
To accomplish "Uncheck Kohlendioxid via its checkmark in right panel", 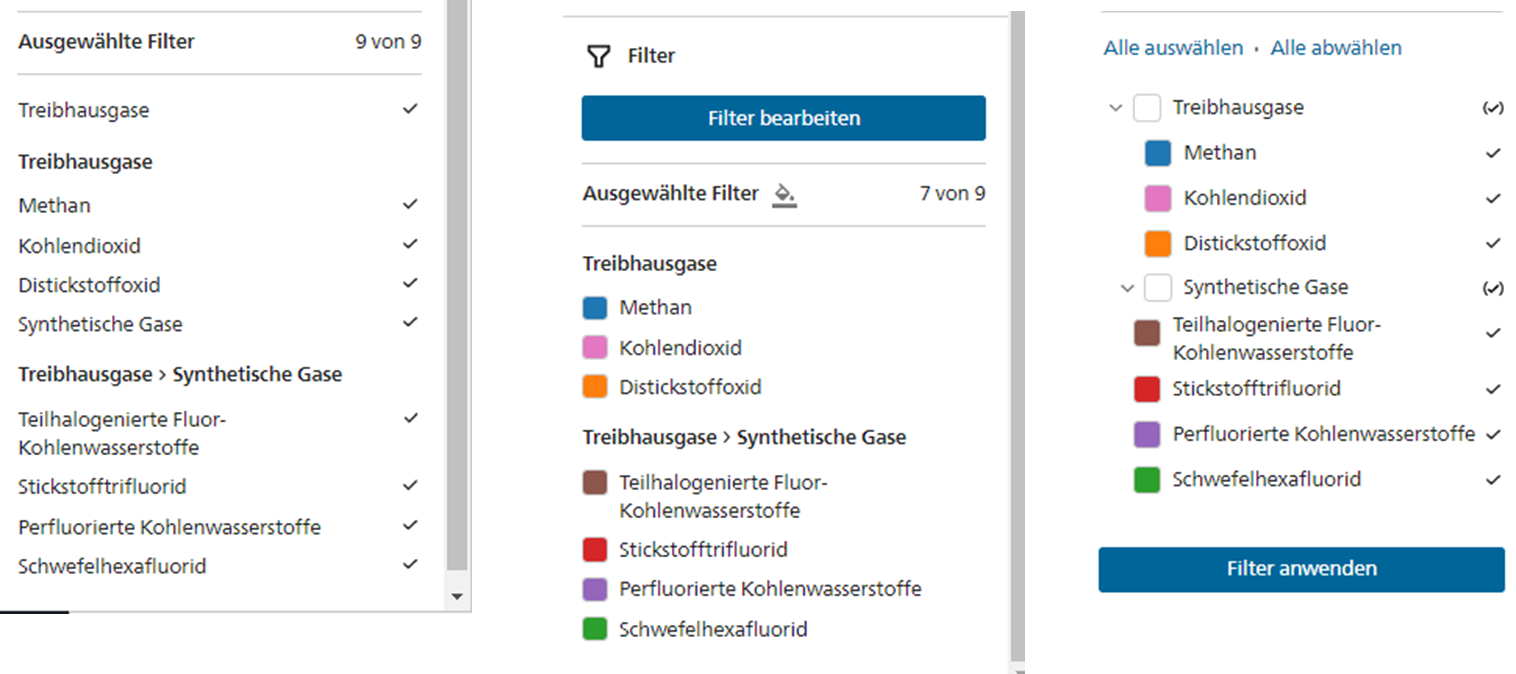I will tap(1492, 197).
